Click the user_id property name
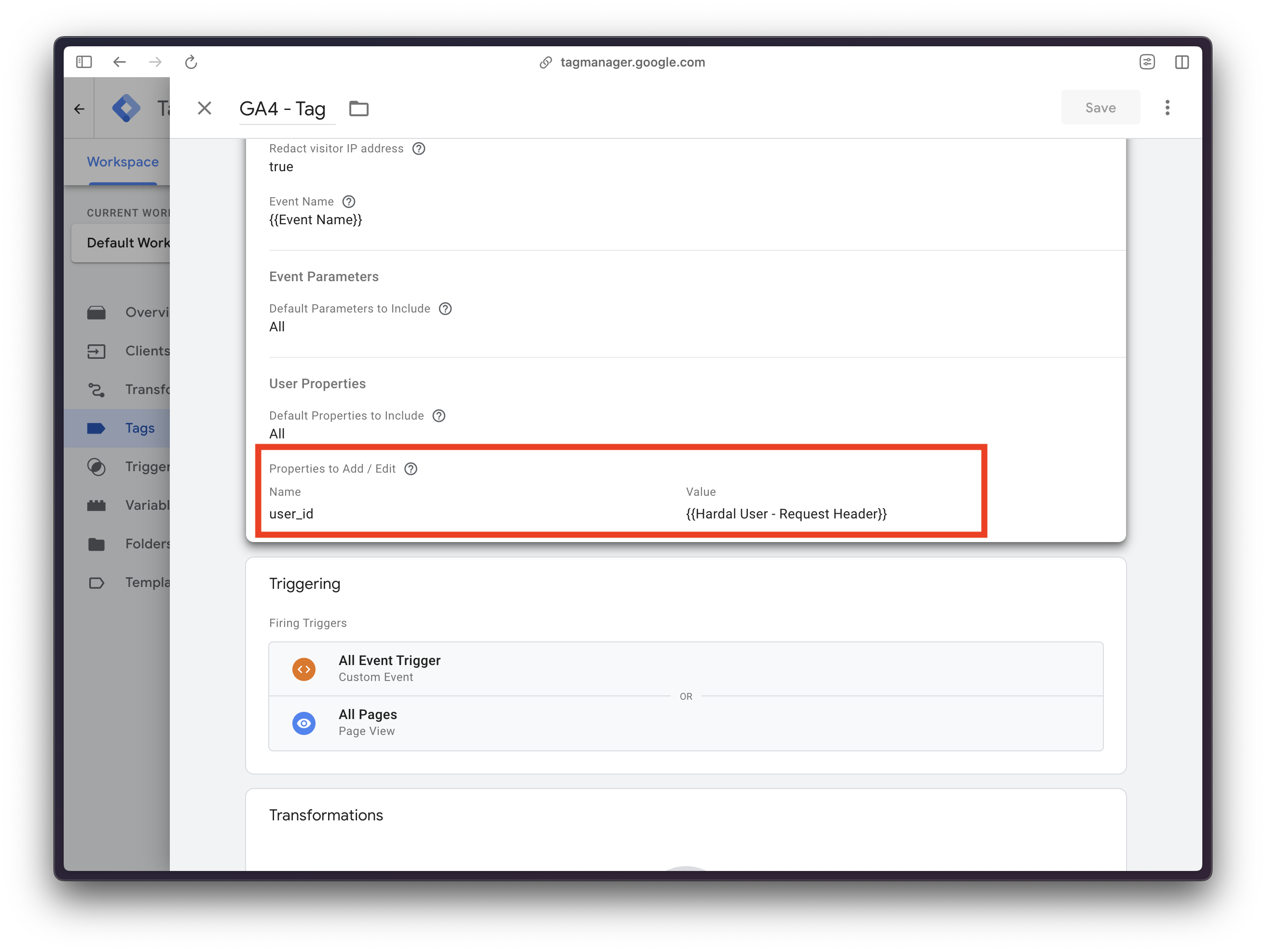 click(291, 514)
